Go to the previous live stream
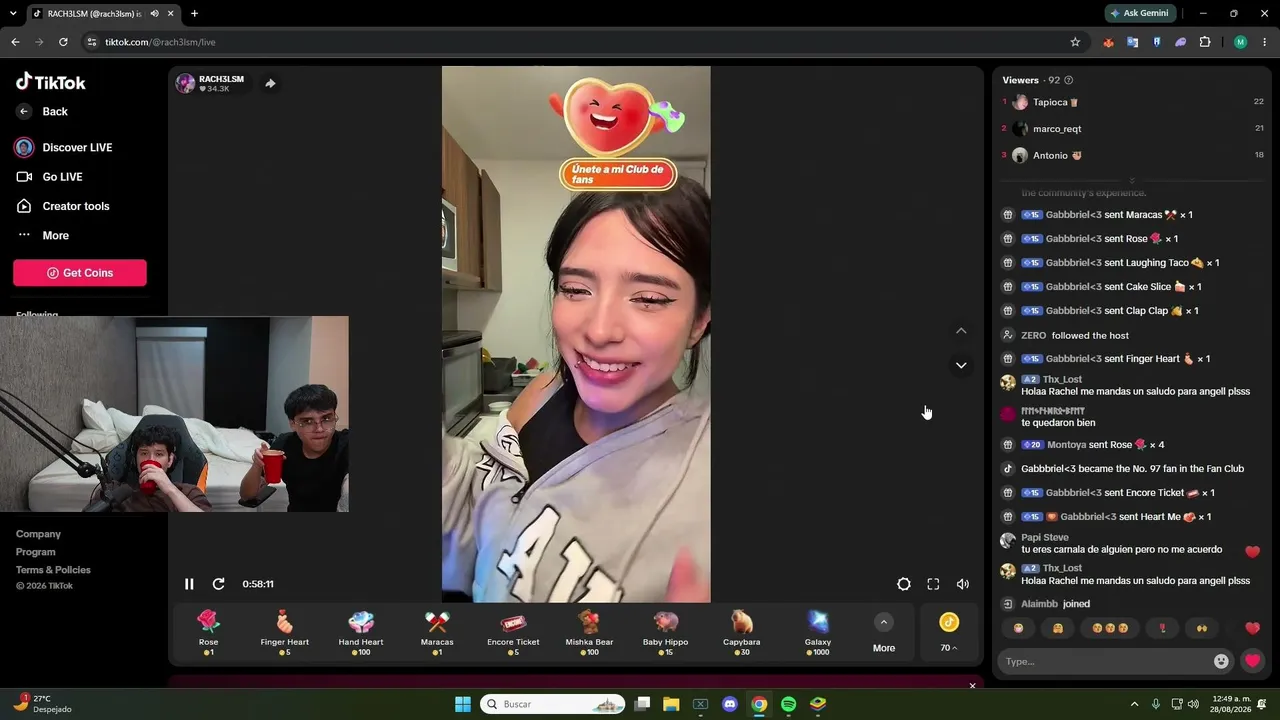Image resolution: width=1280 pixels, height=720 pixels. point(961,331)
